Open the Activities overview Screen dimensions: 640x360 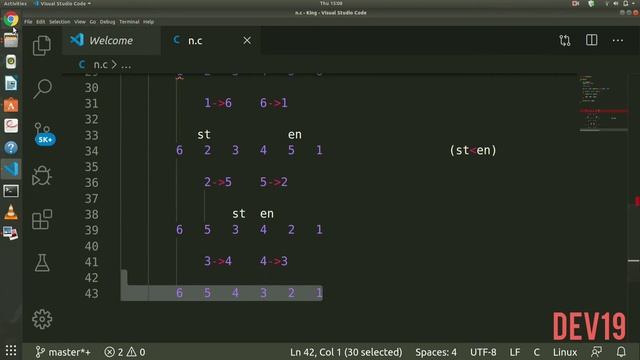point(15,3)
